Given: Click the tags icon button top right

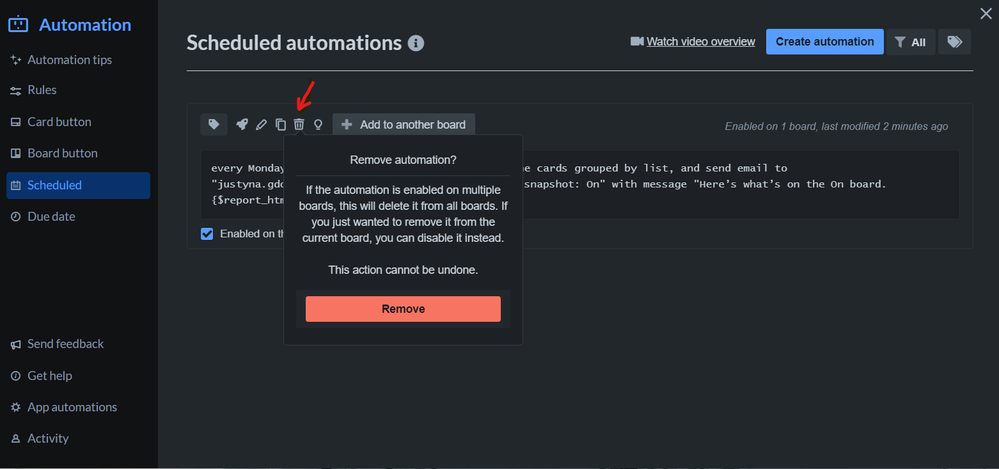Looking at the screenshot, I should pos(954,41).
